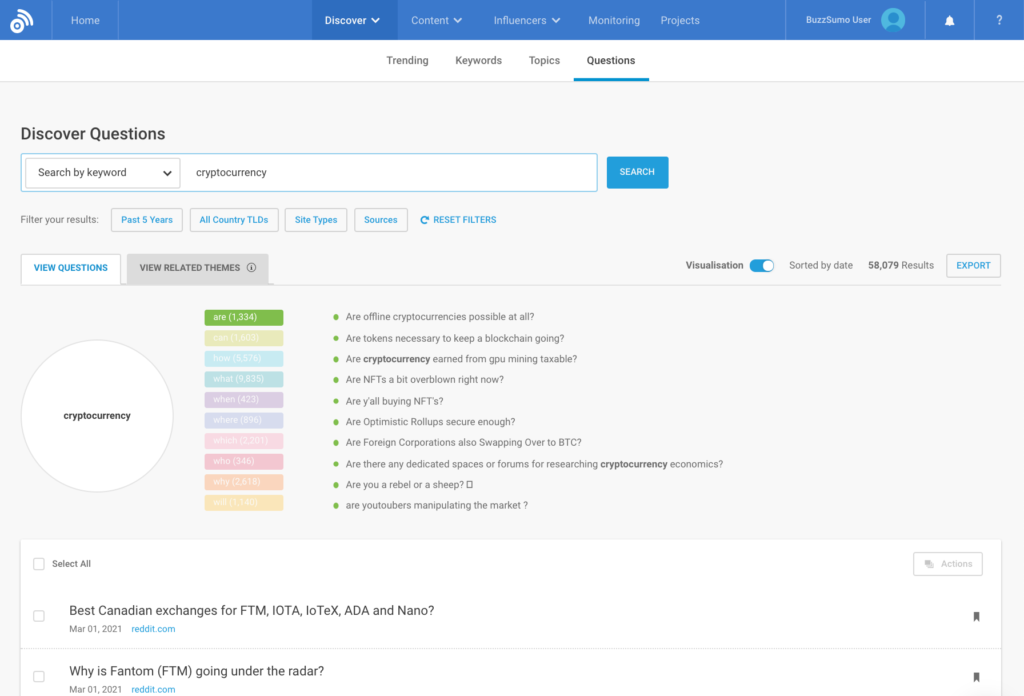Open notifications via the bell icon

948,20
